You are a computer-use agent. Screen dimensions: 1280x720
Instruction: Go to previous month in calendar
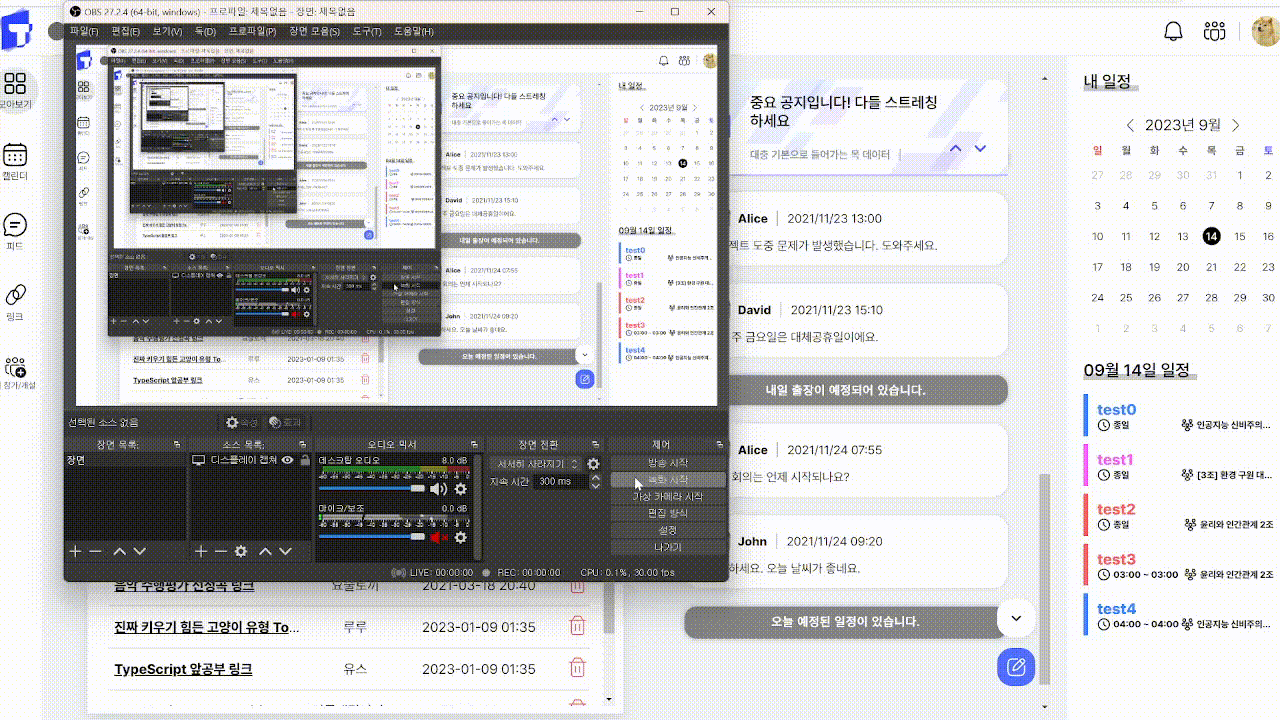pos(1130,125)
